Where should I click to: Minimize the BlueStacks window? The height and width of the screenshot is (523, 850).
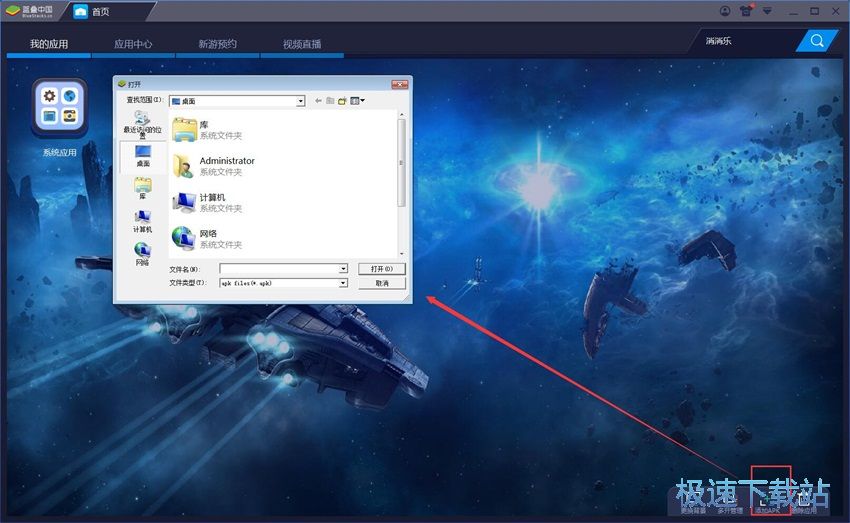click(x=794, y=11)
